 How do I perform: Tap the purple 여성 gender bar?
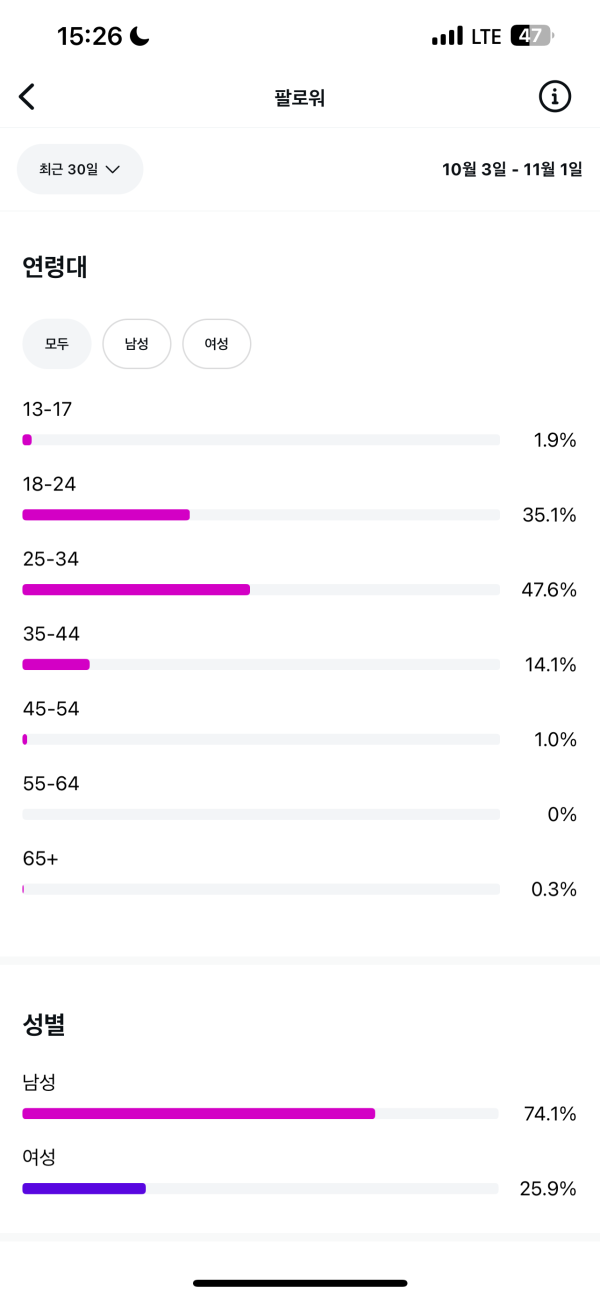(84, 1188)
